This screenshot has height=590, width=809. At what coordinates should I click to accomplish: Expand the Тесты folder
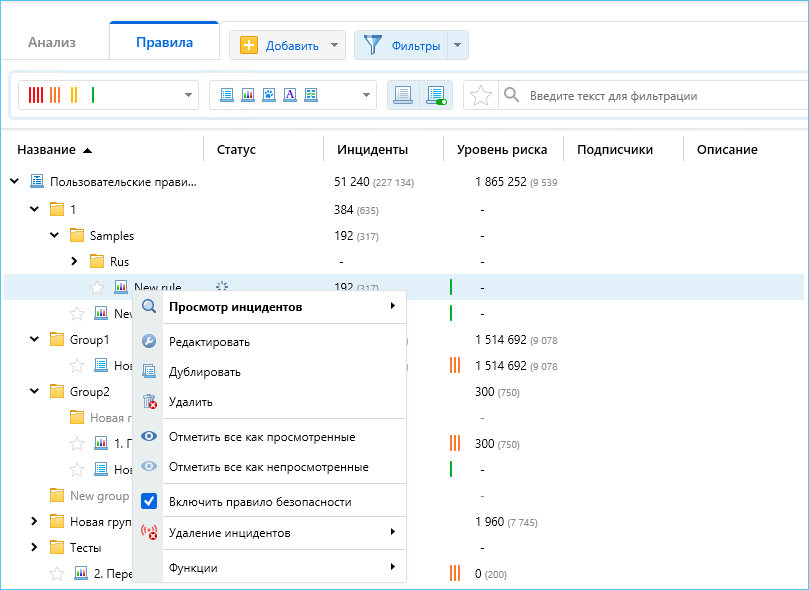click(35, 547)
